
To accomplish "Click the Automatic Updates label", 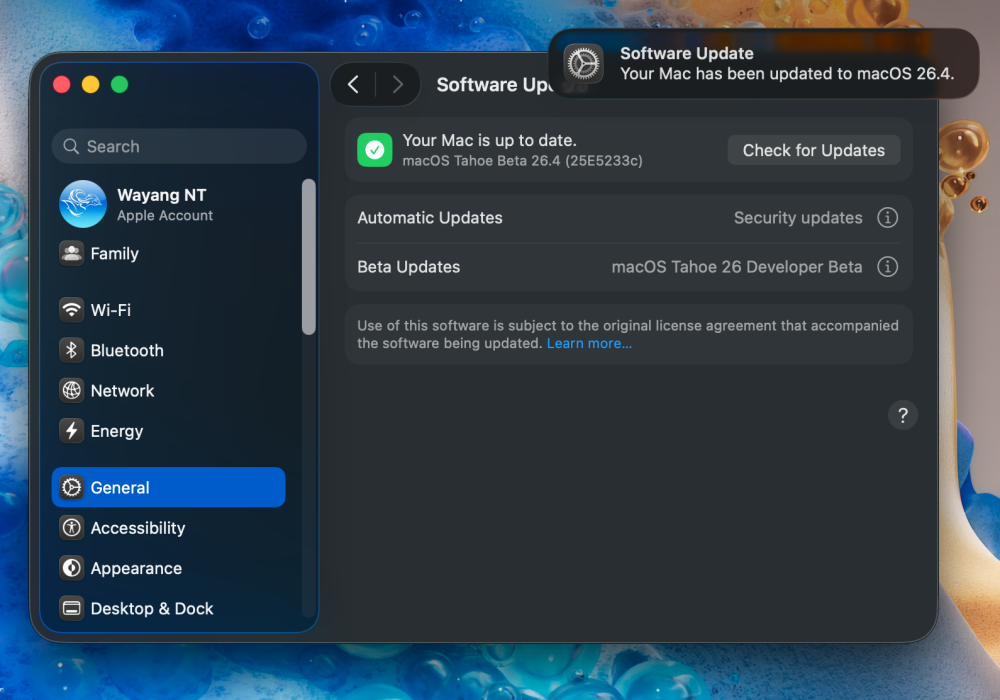I will [430, 218].
